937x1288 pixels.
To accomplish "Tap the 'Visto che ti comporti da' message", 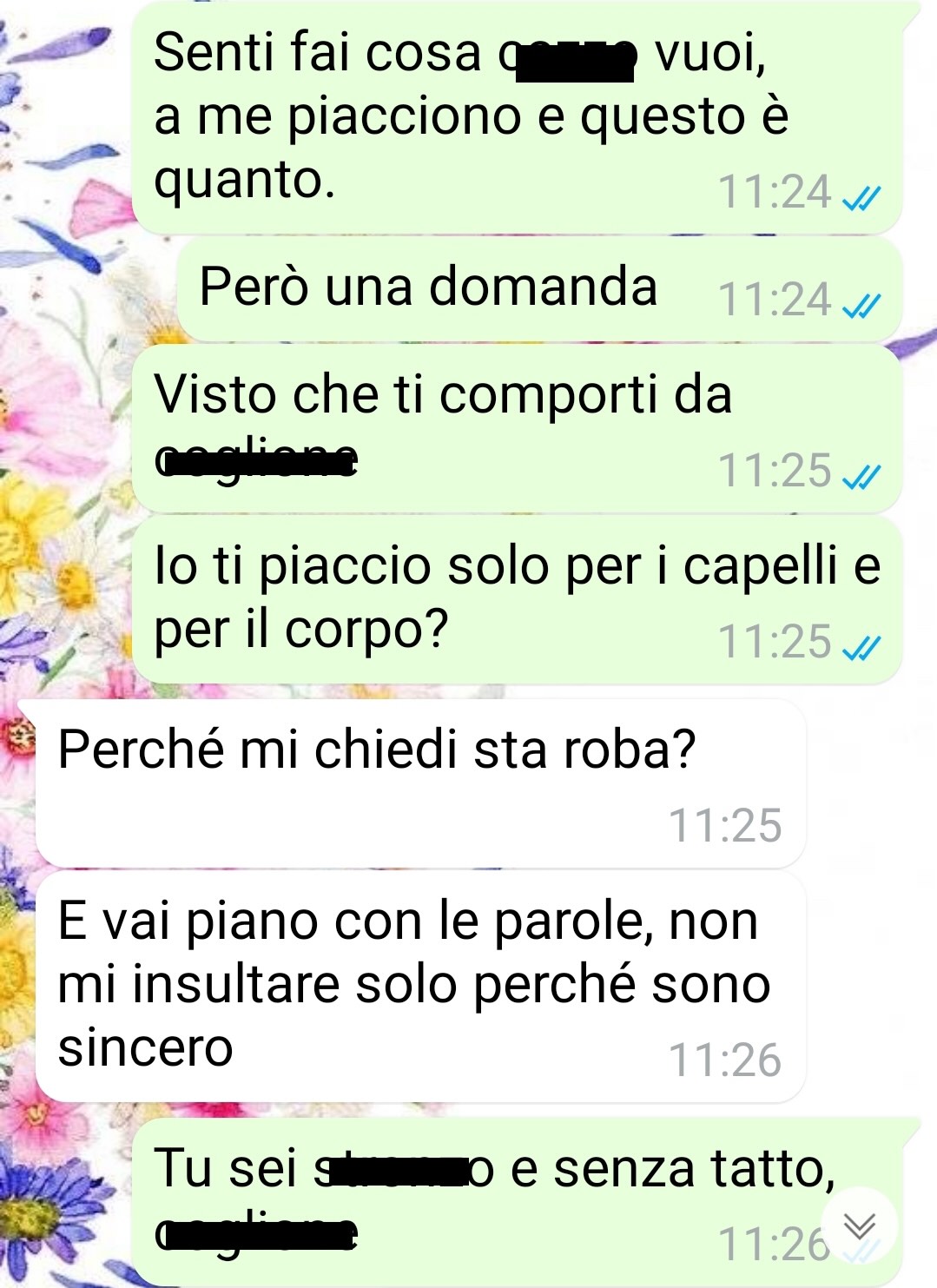I will [x=518, y=428].
